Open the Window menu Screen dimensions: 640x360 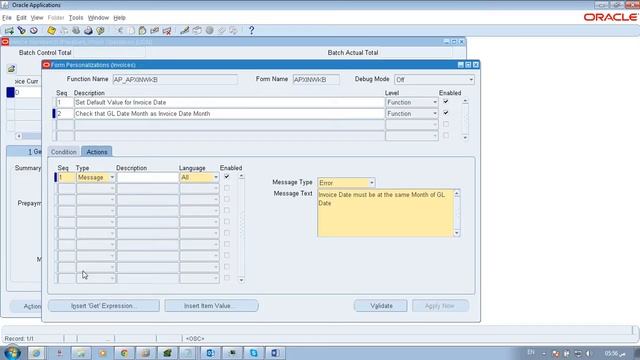[98, 18]
